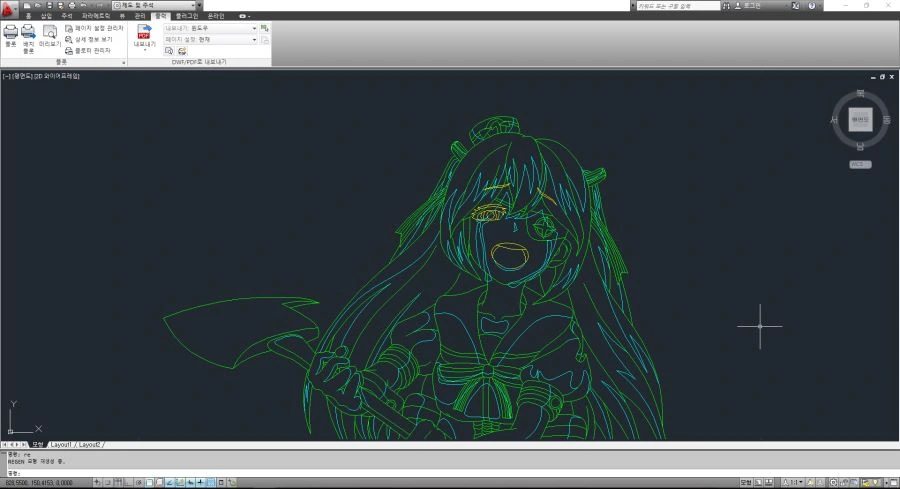Expand the quick access toolbar customize arrow
The image size is (900, 489).
[x=200, y=5]
